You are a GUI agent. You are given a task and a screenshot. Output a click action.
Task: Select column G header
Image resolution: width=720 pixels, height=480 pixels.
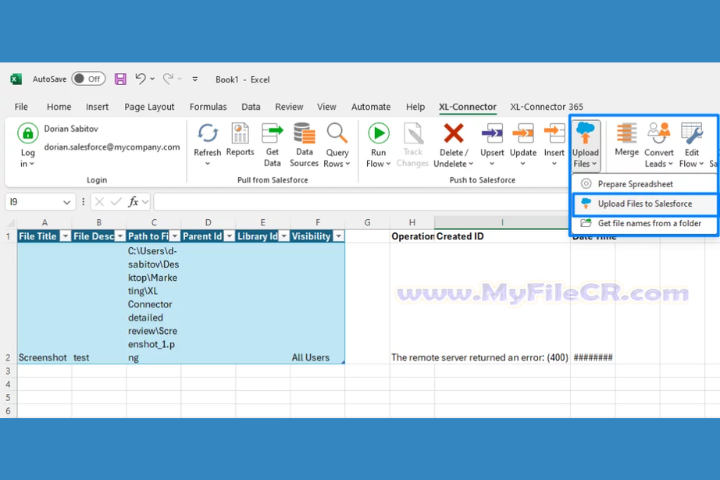[367, 222]
